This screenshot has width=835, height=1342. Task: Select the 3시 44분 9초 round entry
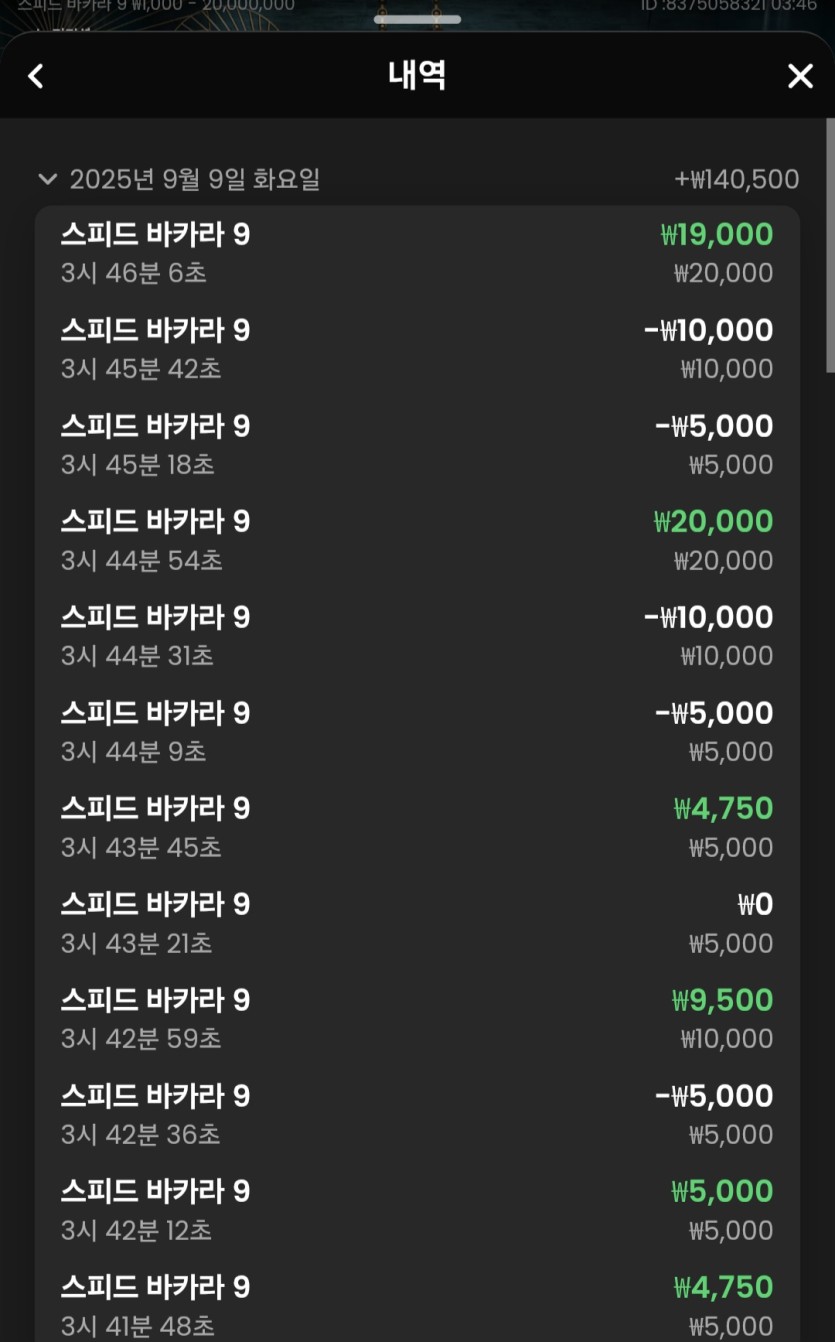417,732
